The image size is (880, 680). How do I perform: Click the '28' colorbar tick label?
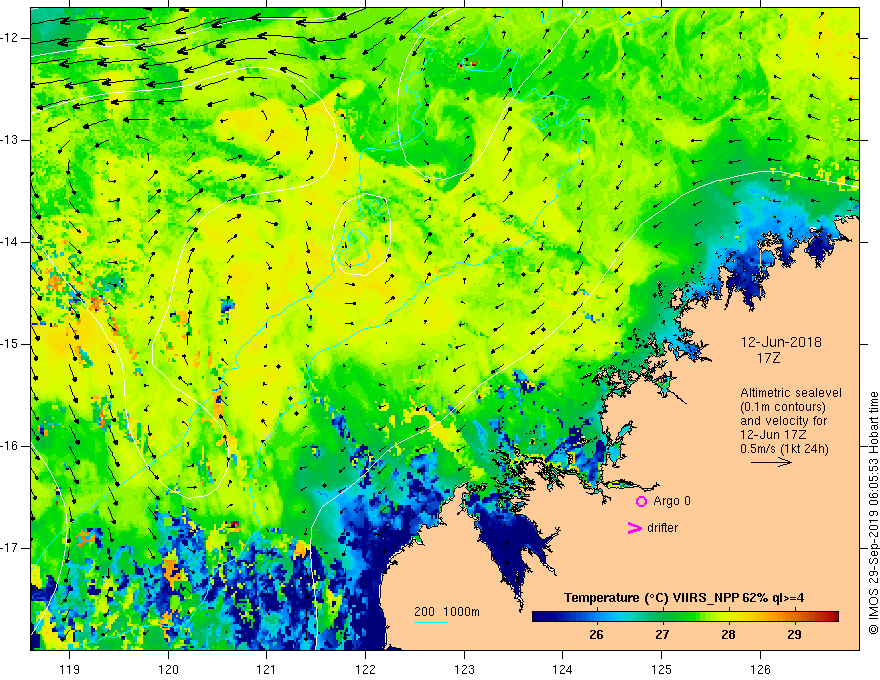point(728,635)
